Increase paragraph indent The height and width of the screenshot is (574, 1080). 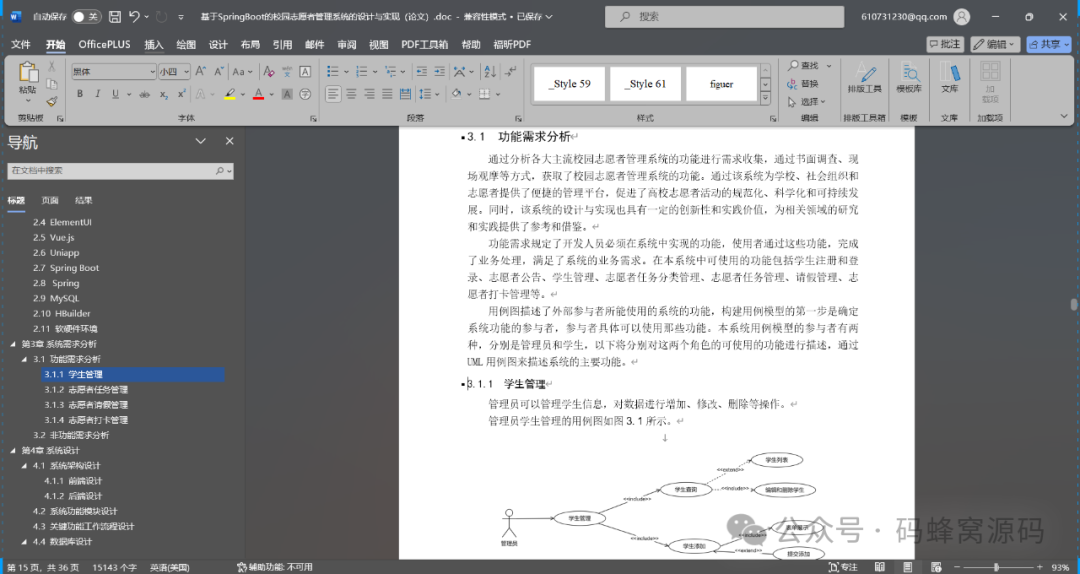439,71
